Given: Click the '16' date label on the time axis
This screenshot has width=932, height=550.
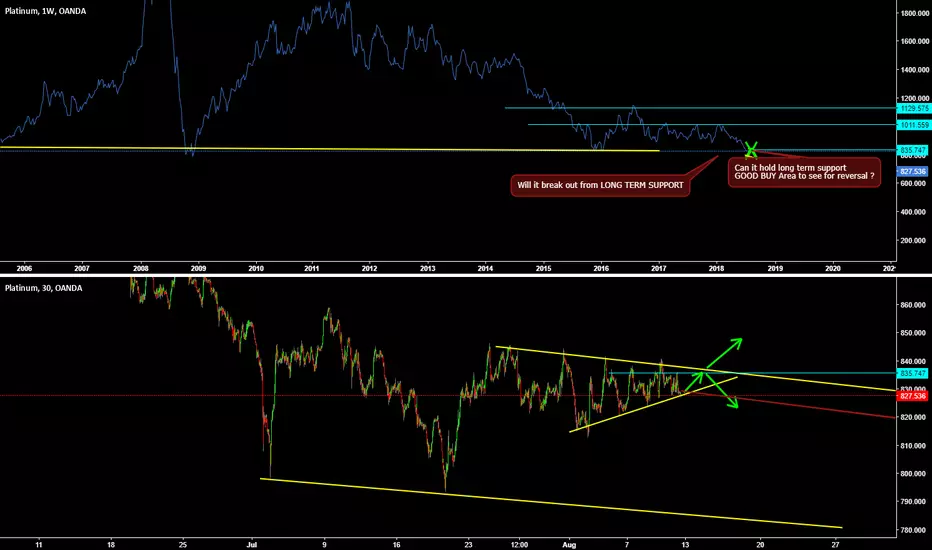Looking at the screenshot, I should tap(396, 545).
